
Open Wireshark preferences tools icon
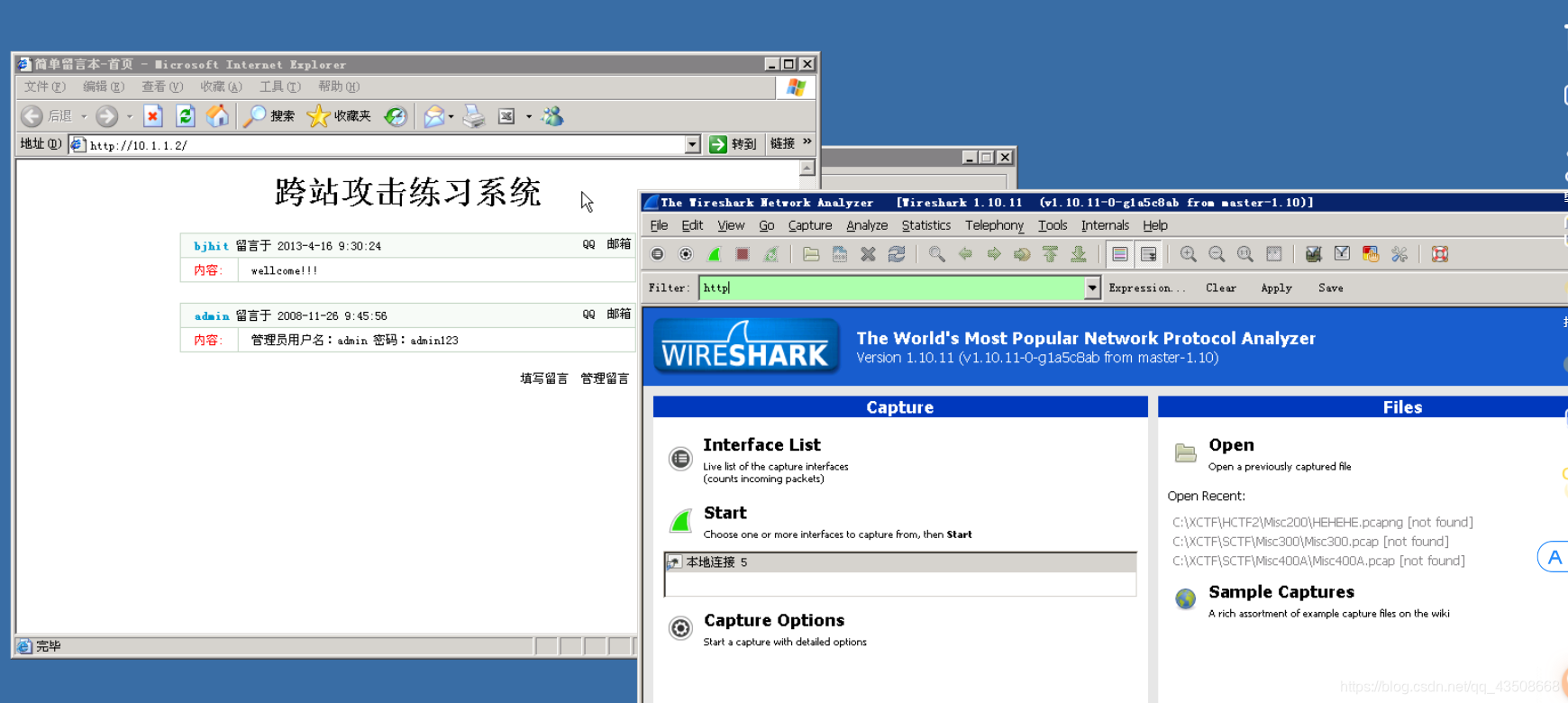1399,254
